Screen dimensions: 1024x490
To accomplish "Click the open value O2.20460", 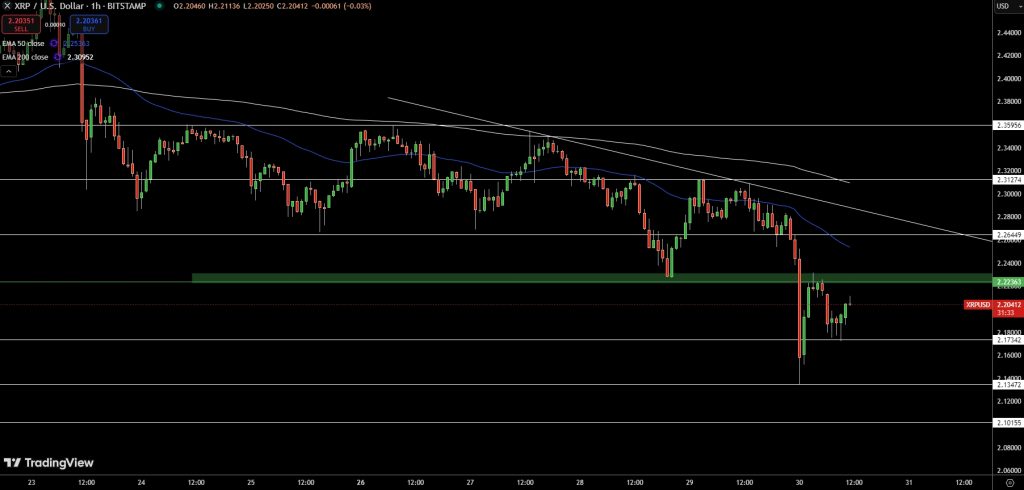I will pyautogui.click(x=190, y=5).
